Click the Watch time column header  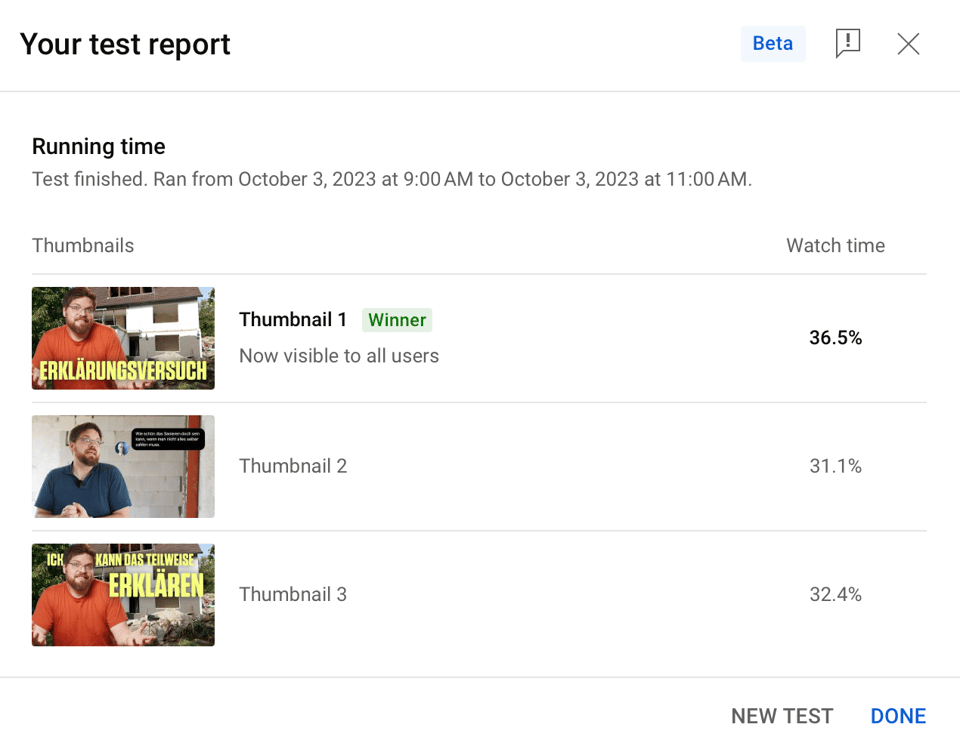[x=835, y=246]
